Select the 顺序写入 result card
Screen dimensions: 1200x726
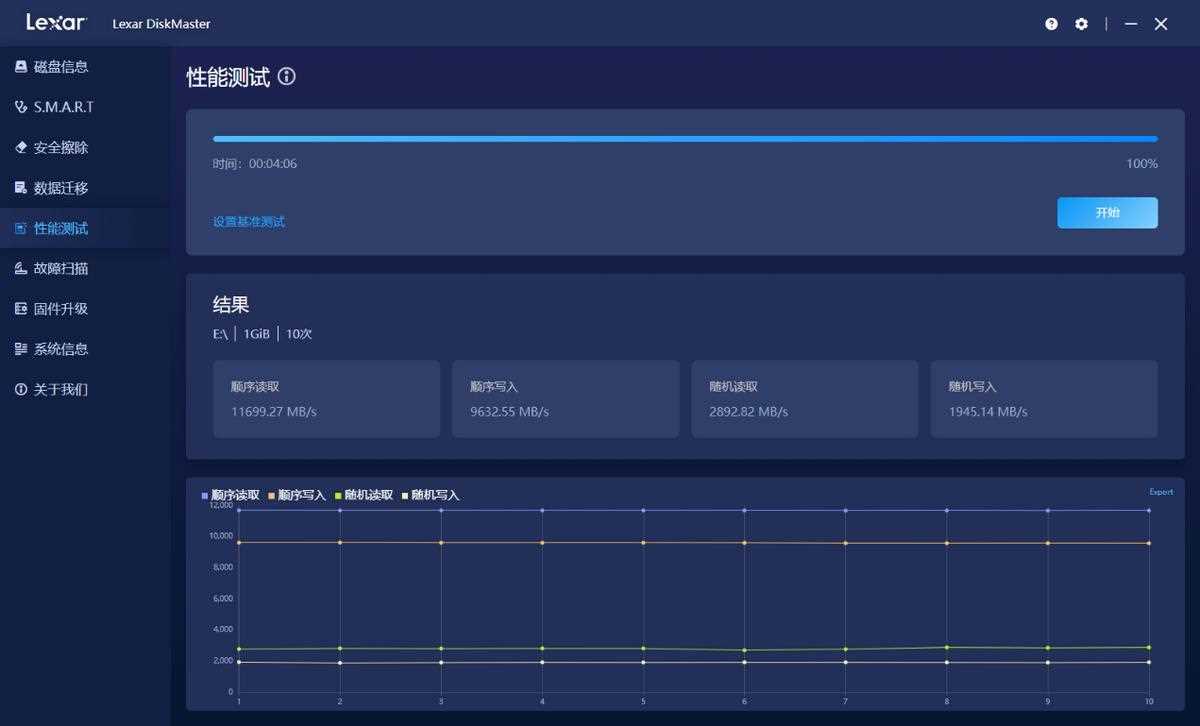pyautogui.click(x=565, y=398)
